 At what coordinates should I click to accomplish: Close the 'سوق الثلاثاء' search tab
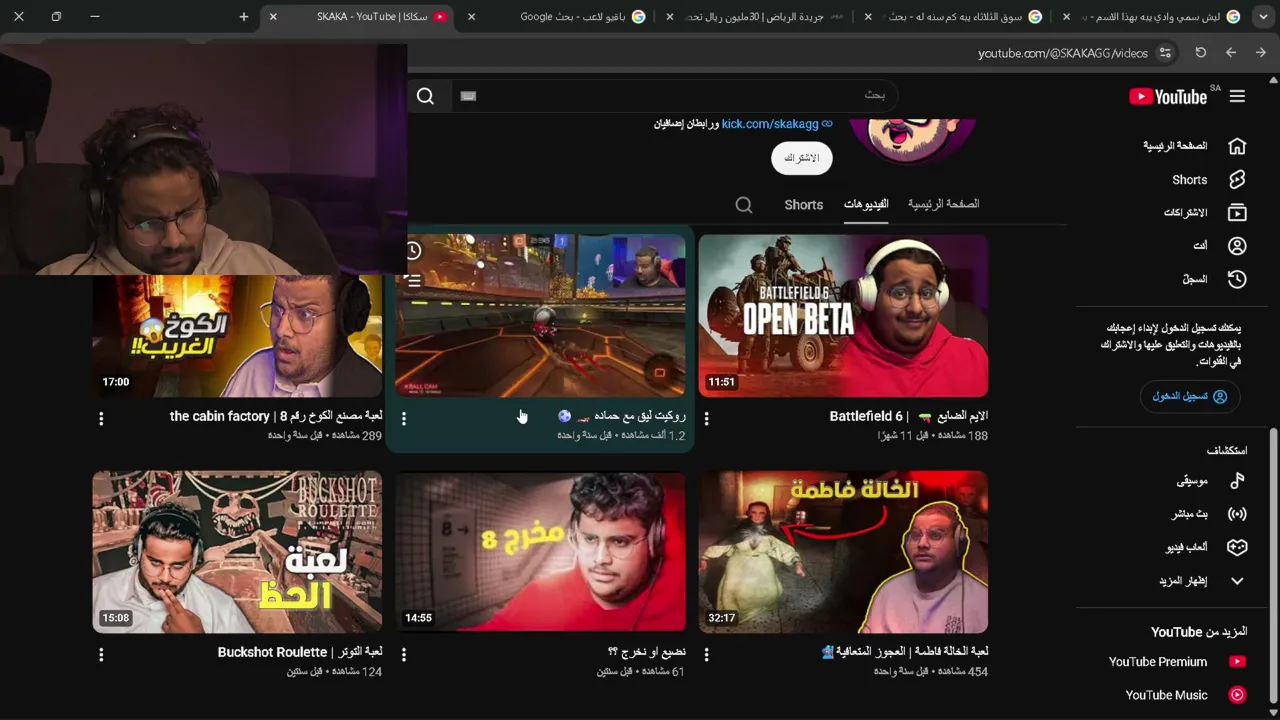point(868,17)
